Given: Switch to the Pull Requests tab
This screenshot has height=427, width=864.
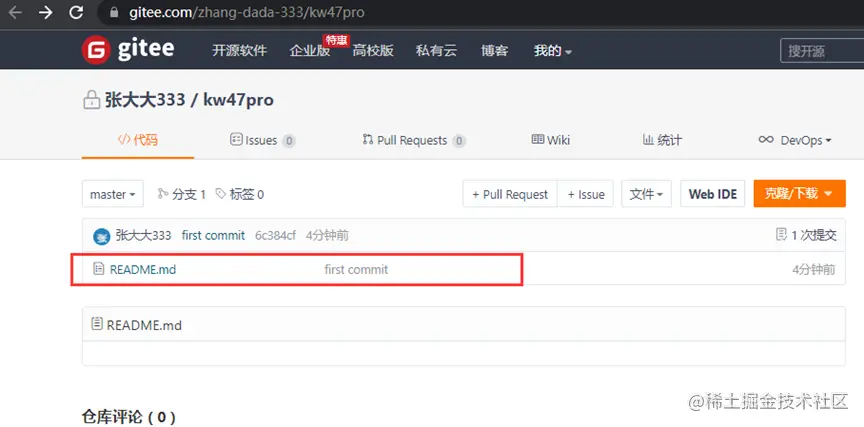Looking at the screenshot, I should pyautogui.click(x=414, y=140).
